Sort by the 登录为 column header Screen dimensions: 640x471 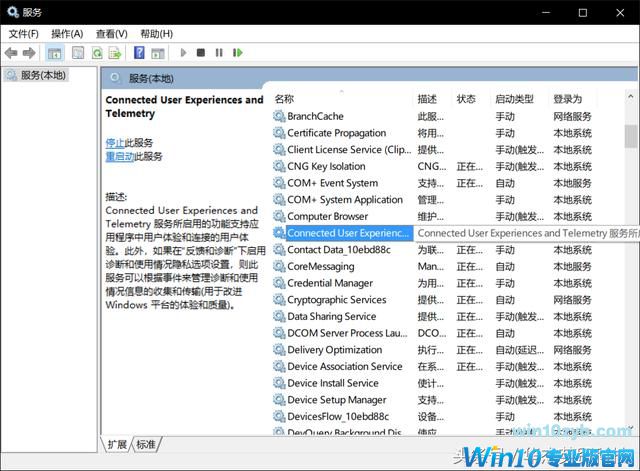click(567, 99)
